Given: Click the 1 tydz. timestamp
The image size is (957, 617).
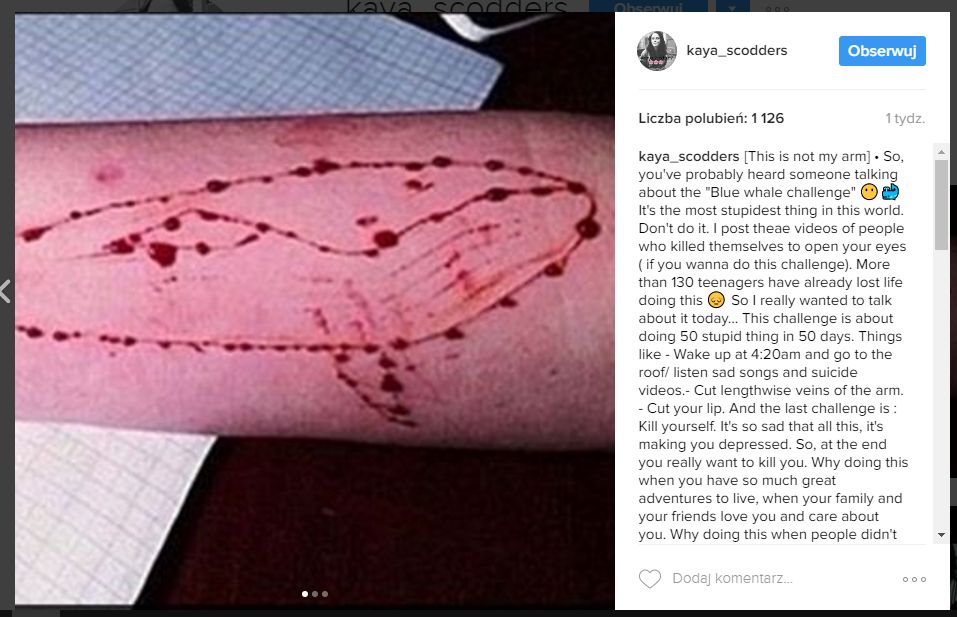Looking at the screenshot, I should [905, 118].
